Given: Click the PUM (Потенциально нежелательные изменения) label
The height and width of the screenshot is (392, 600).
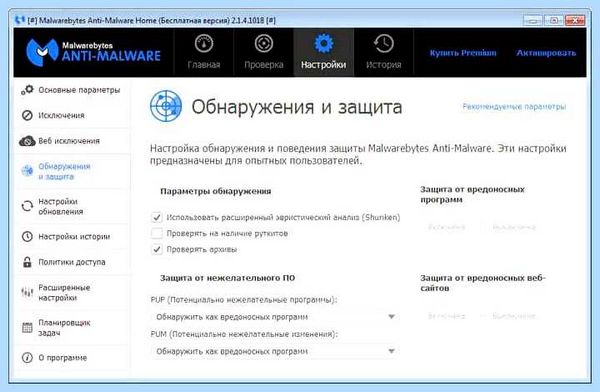Looking at the screenshot, I should point(244,334).
